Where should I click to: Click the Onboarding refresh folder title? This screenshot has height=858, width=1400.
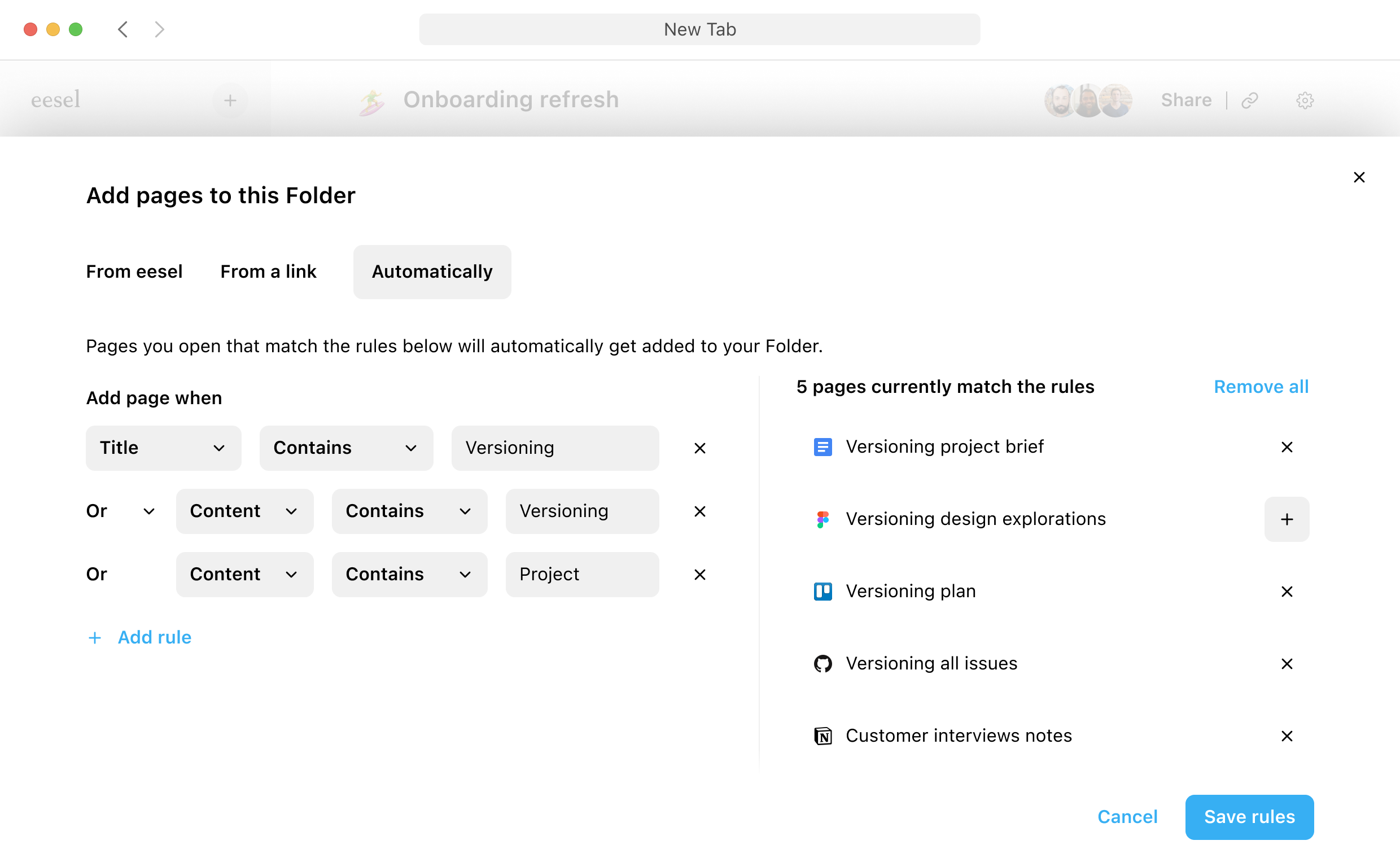coord(511,99)
